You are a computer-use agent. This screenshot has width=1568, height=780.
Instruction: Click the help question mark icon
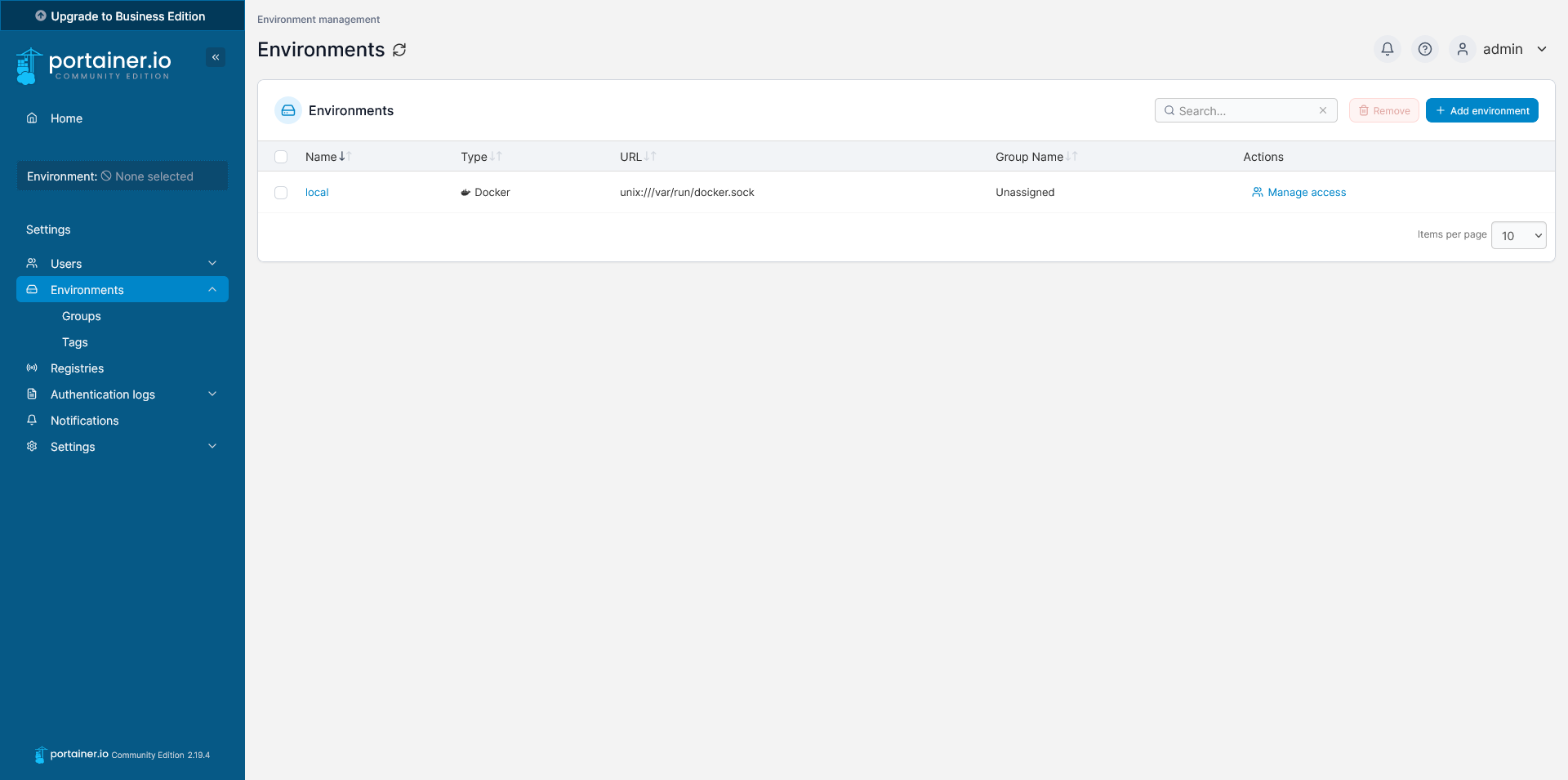tap(1424, 49)
